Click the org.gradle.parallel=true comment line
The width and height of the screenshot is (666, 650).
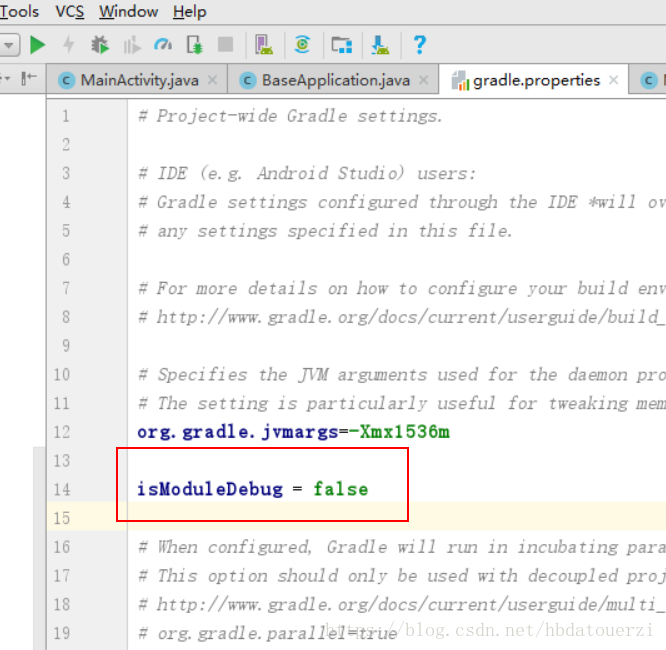(268, 633)
